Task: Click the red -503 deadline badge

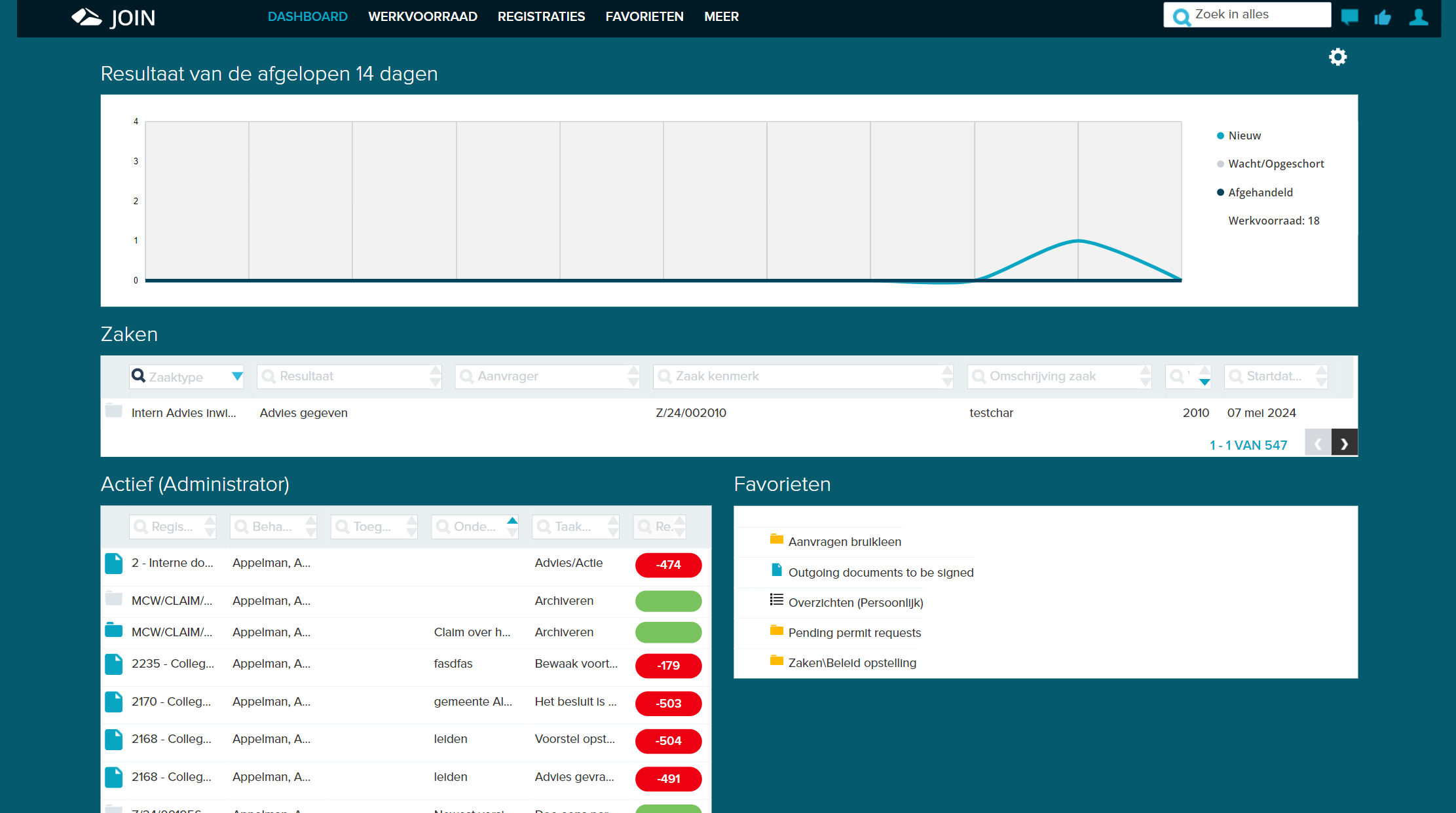Action: (x=668, y=704)
